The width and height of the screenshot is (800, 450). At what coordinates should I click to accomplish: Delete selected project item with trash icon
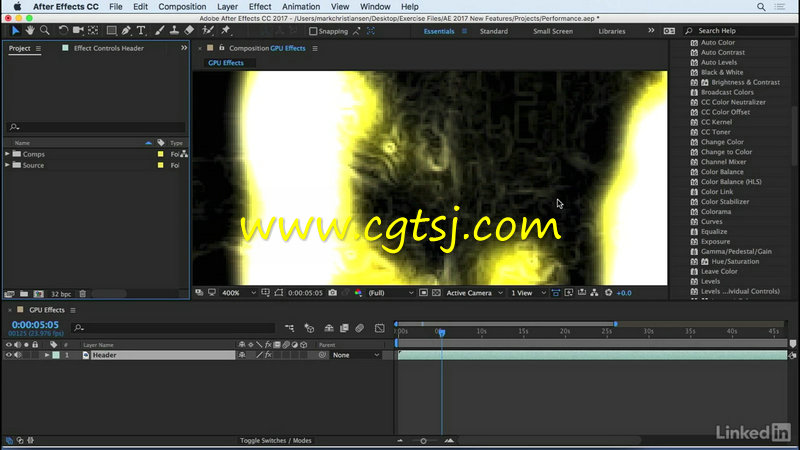click(x=82, y=294)
